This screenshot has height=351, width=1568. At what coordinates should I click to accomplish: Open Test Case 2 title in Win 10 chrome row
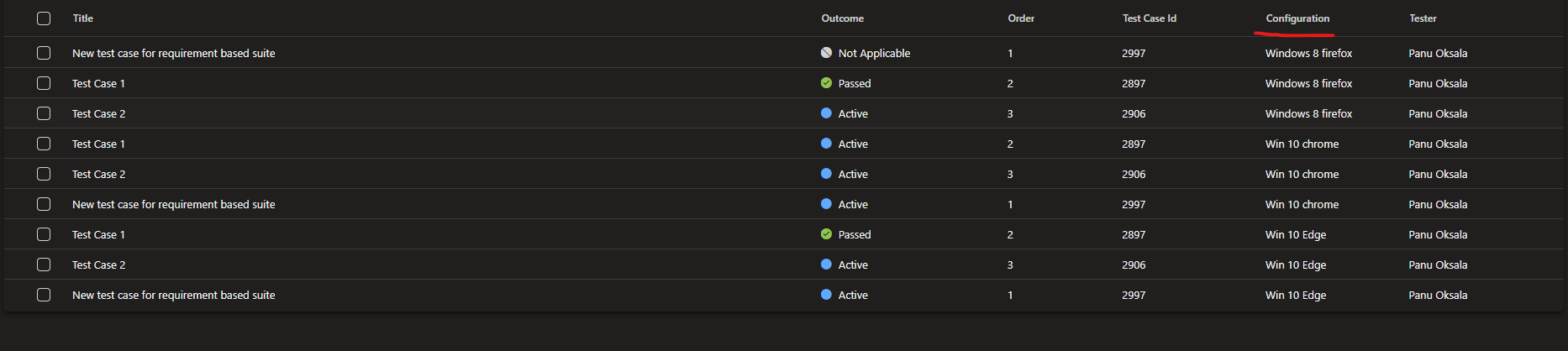(x=98, y=174)
